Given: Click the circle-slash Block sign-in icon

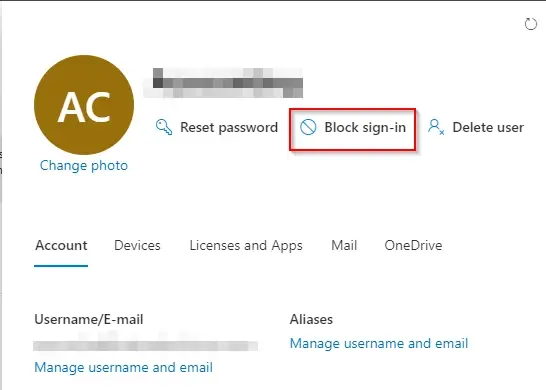Looking at the screenshot, I should pos(308,127).
